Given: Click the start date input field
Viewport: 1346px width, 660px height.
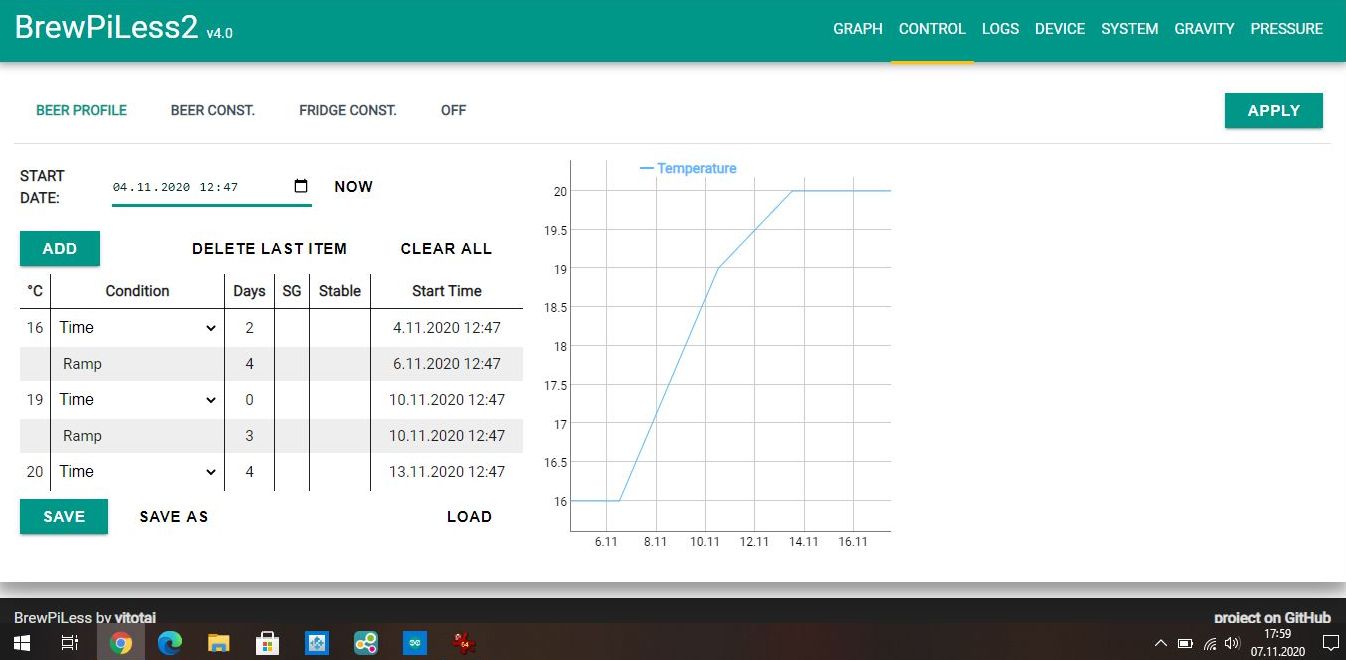Looking at the screenshot, I should (211, 186).
